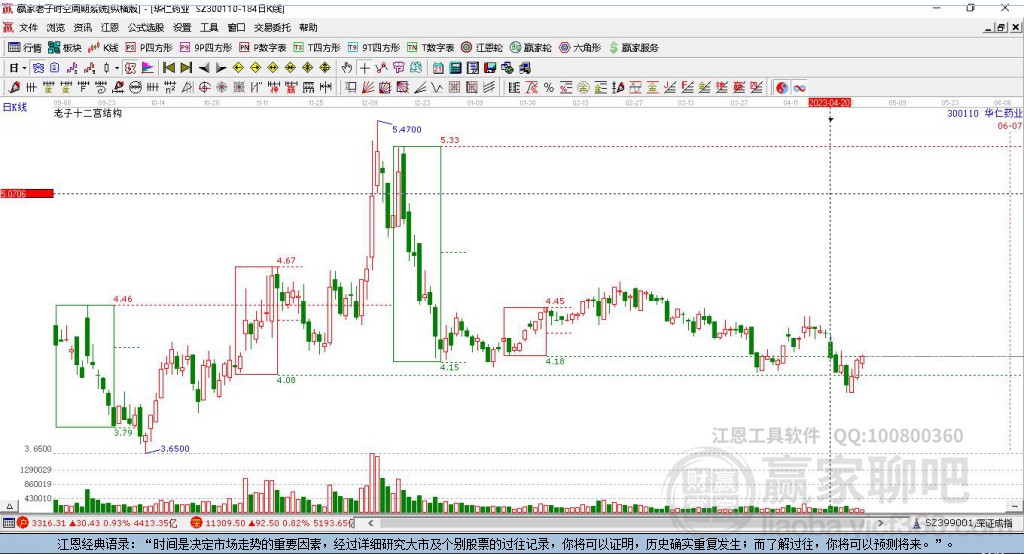Open the 窗口 menu
Screen dimensions: 1024x554
coord(236,27)
